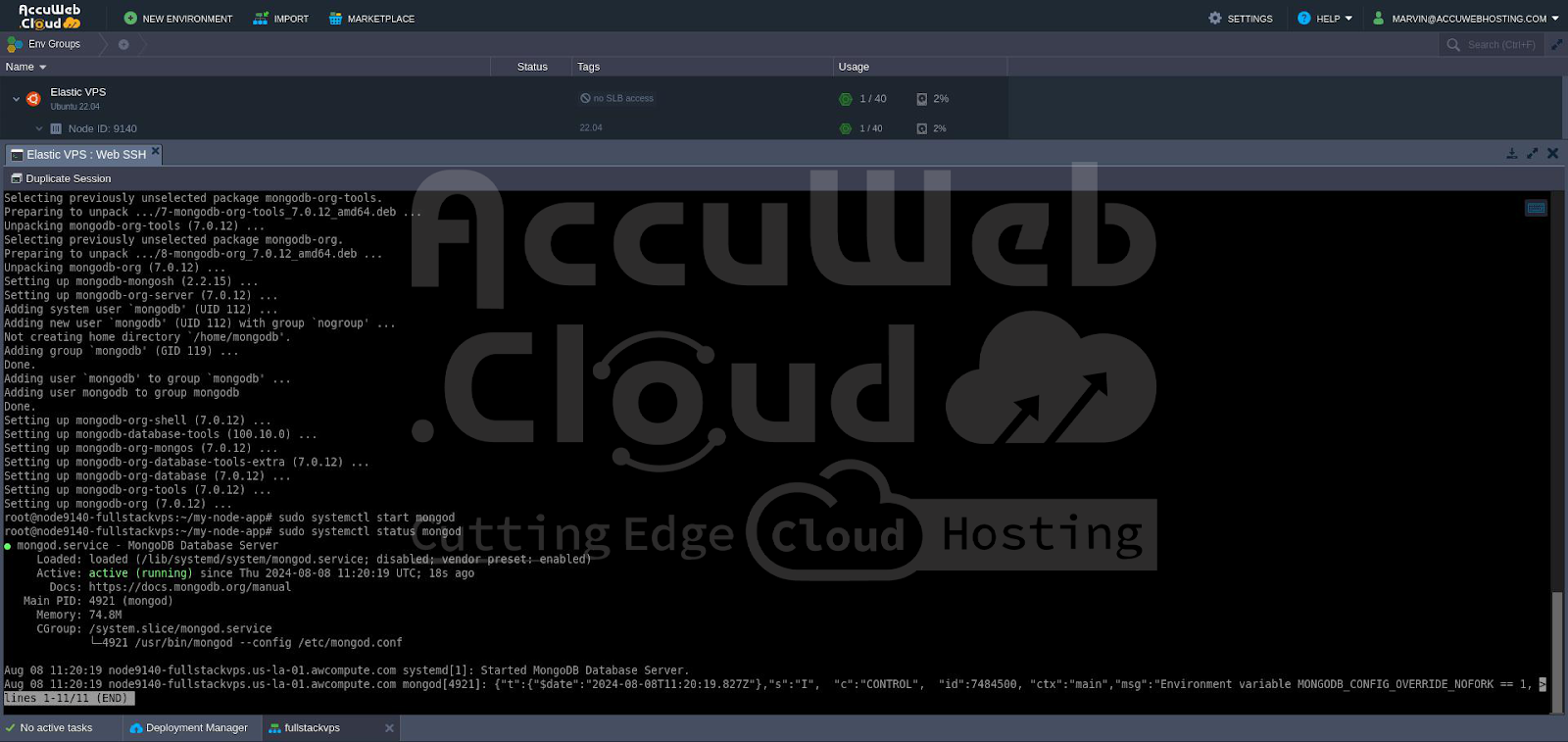Viewport: 1568px width, 742px height.
Task: Expand the Node ID 9140 row
Action: click(39, 128)
